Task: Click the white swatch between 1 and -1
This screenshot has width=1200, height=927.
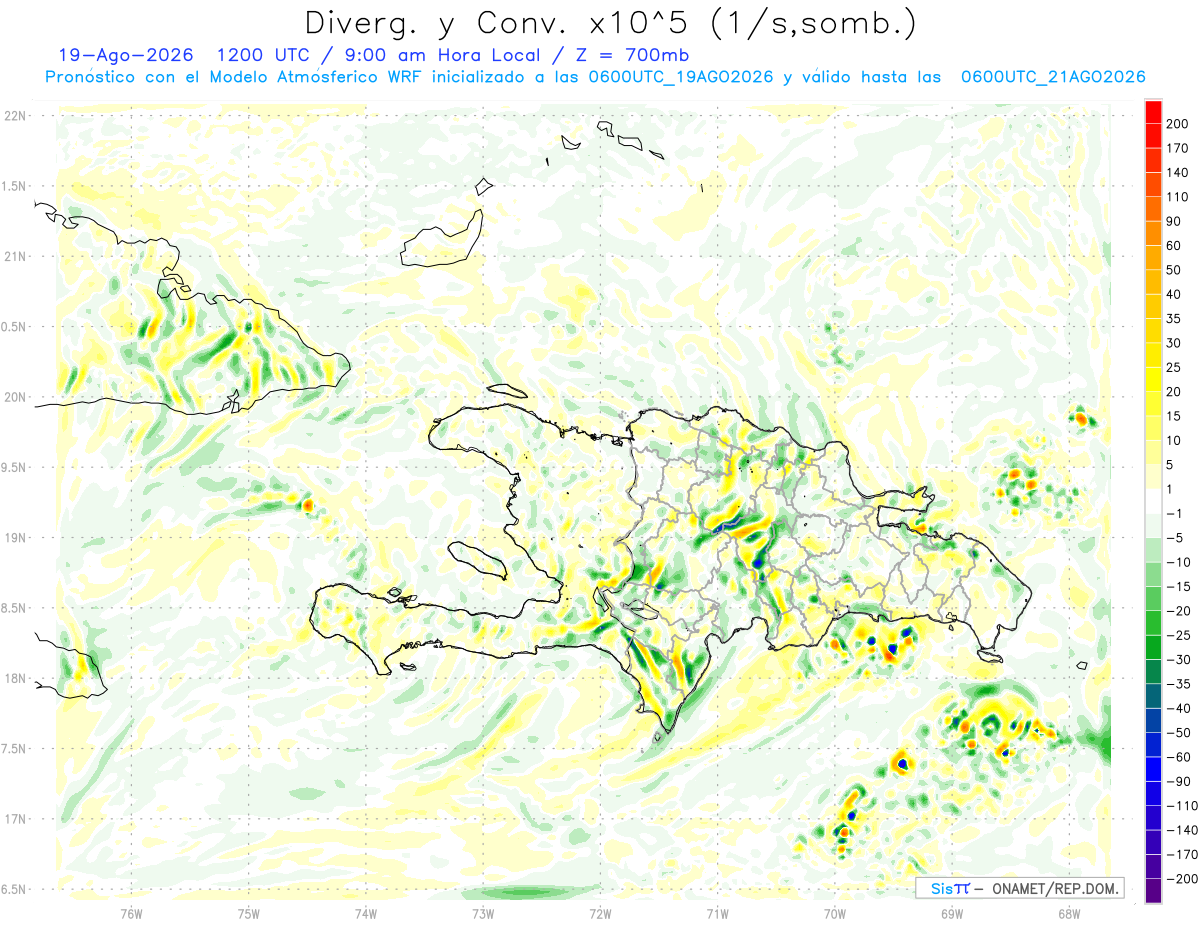Action: click(x=1153, y=501)
